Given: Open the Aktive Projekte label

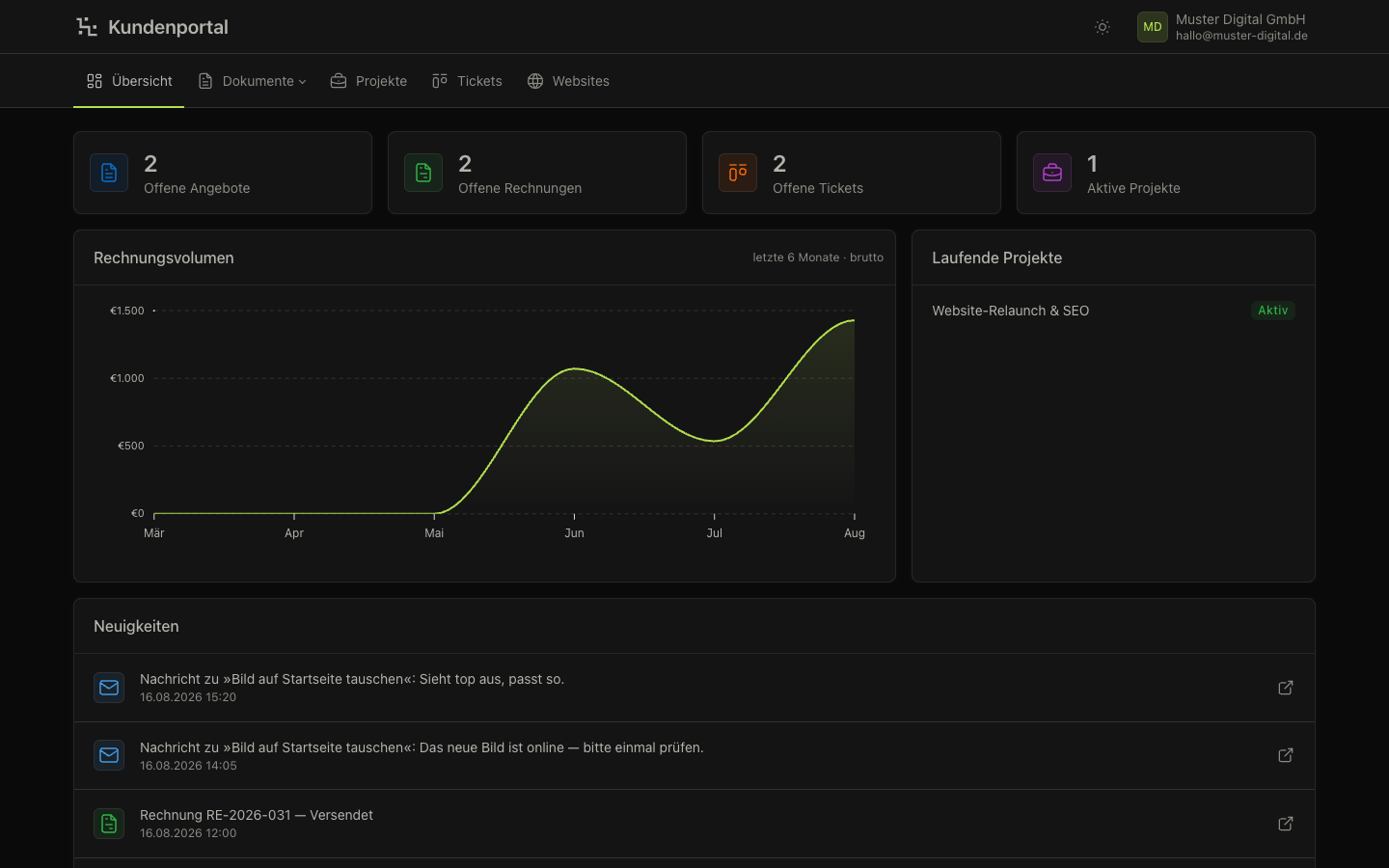Looking at the screenshot, I should (x=1133, y=188).
